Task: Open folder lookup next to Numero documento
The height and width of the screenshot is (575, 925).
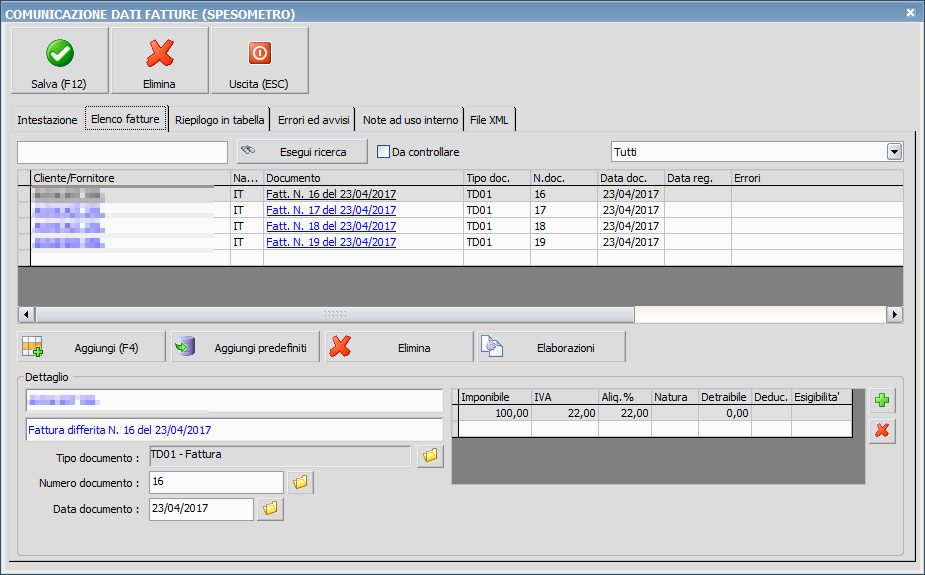Action: coord(300,482)
